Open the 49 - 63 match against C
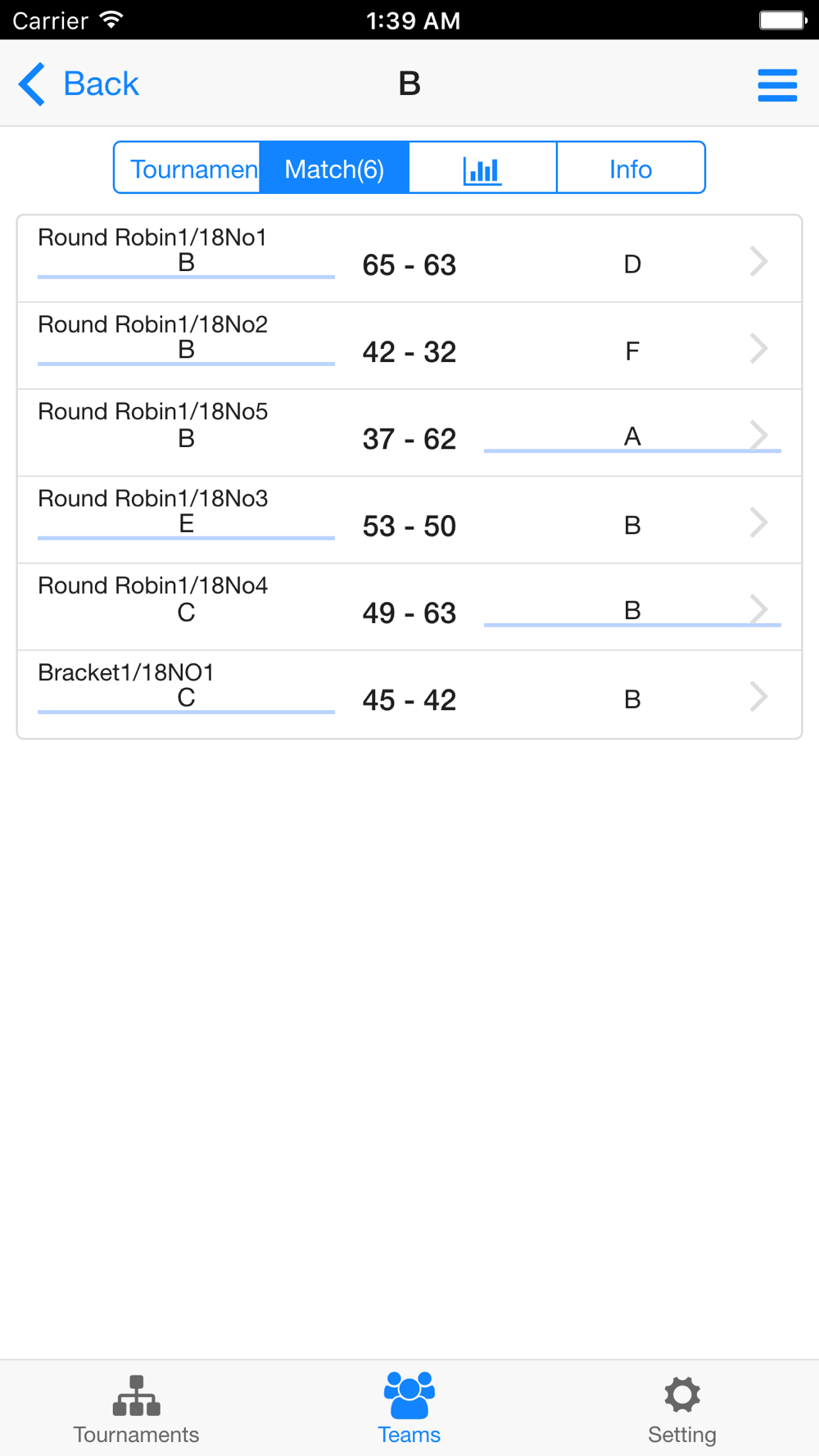 (409, 607)
